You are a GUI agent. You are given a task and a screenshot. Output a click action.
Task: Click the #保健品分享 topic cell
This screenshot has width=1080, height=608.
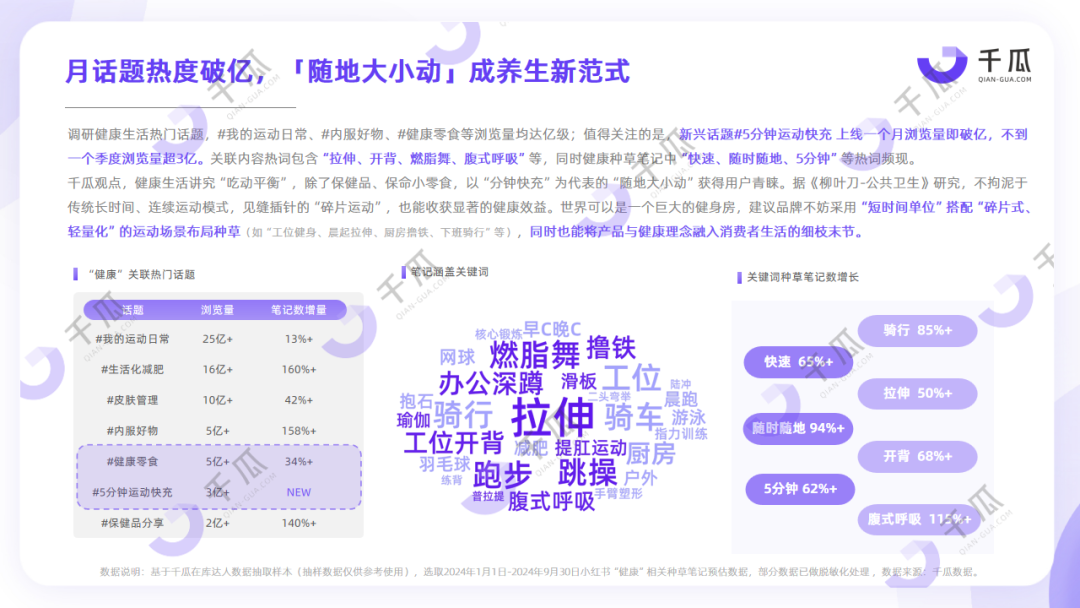coord(132,523)
